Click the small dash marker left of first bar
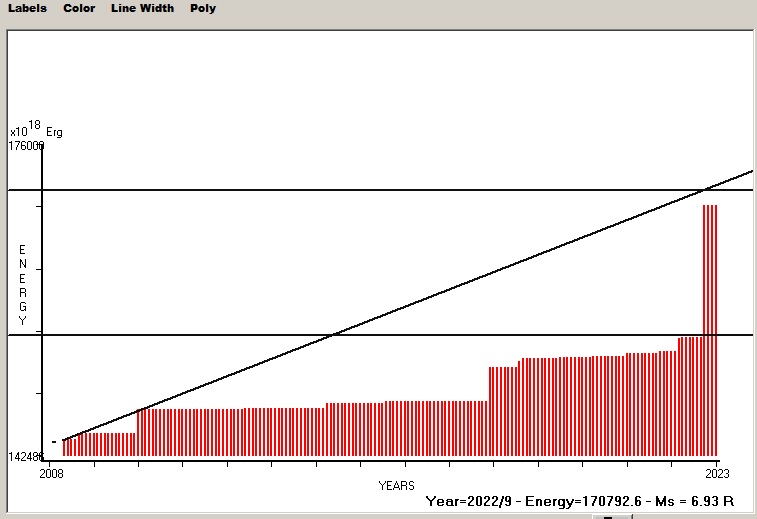Screen dimensions: 757x519 pyautogui.click(x=54, y=441)
